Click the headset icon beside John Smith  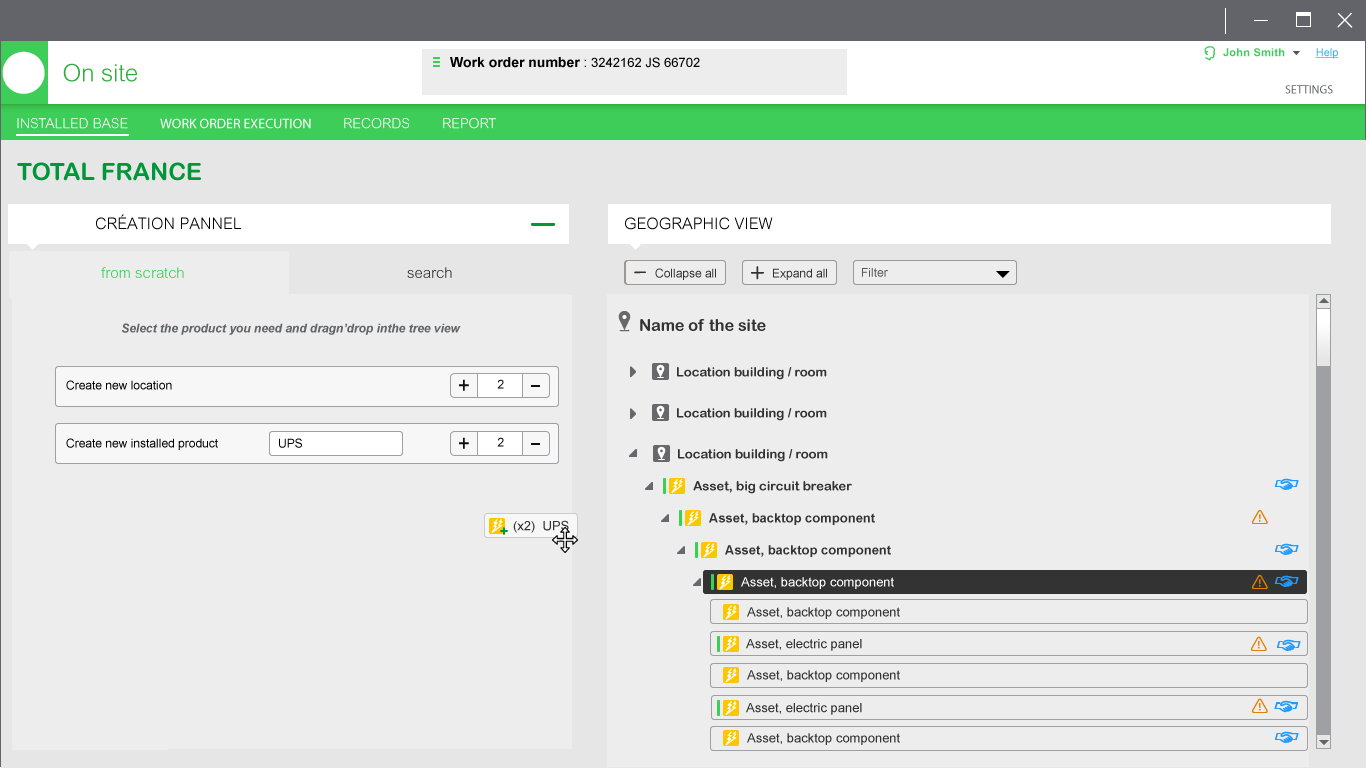click(x=1210, y=53)
